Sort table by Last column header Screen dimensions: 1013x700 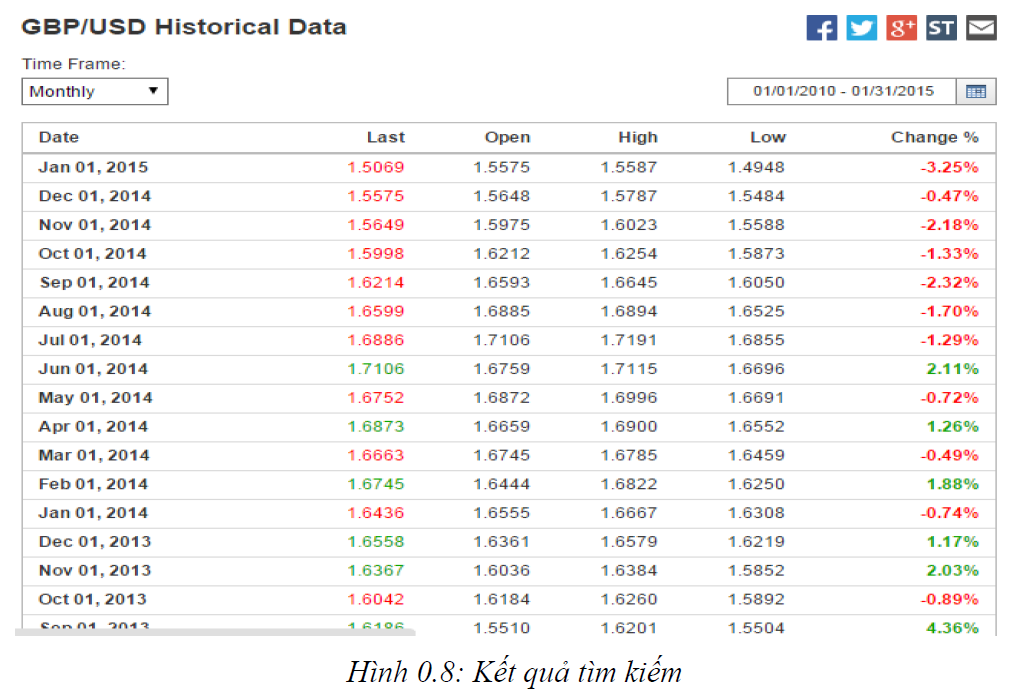tap(385, 138)
